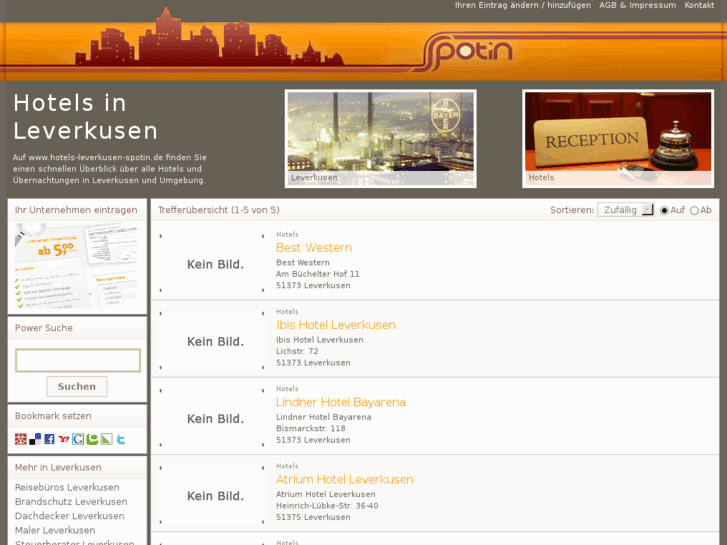Open Brandschutz Leverkusen link
Image resolution: width=727 pixels, height=545 pixels.
click(x=71, y=502)
